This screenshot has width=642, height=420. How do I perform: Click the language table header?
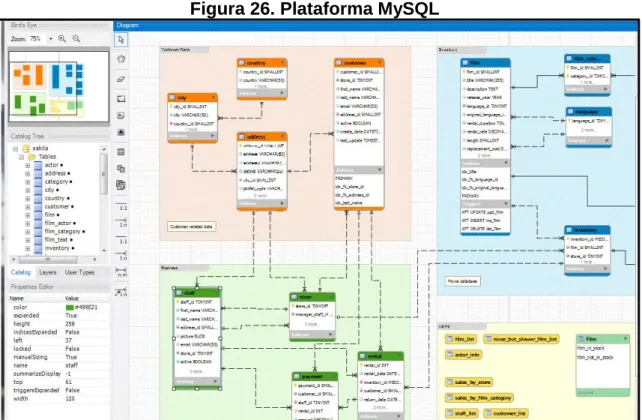click(589, 112)
